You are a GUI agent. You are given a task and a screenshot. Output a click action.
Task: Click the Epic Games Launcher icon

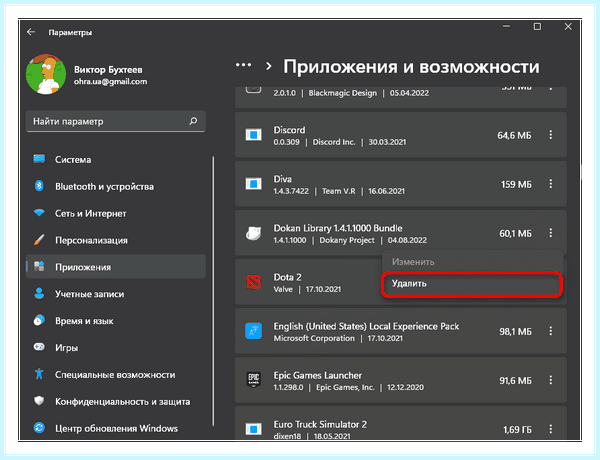click(x=253, y=380)
